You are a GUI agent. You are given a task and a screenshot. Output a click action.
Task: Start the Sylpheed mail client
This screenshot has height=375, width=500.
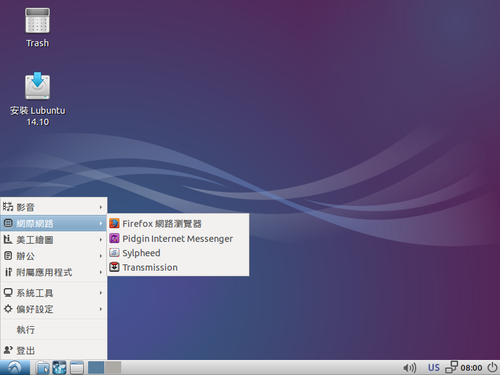pyautogui.click(x=178, y=253)
